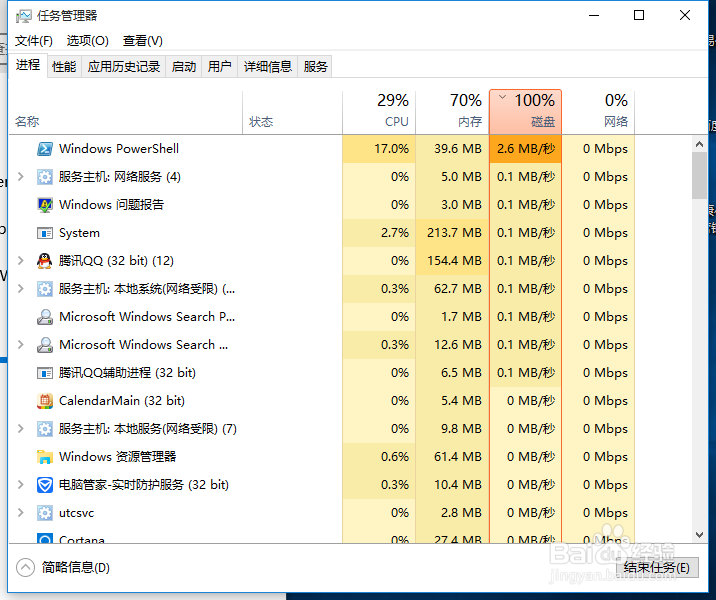This screenshot has height=600, width=716.
Task: Switch to the 用户 tab
Action: [x=220, y=67]
